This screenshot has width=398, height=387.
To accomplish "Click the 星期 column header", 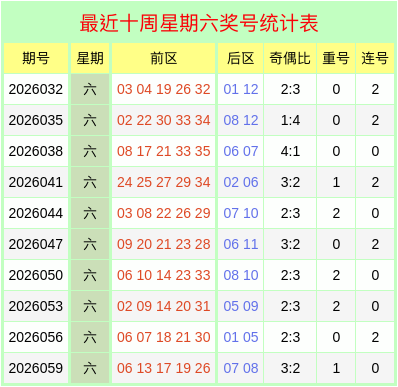I will click(x=90, y=58).
